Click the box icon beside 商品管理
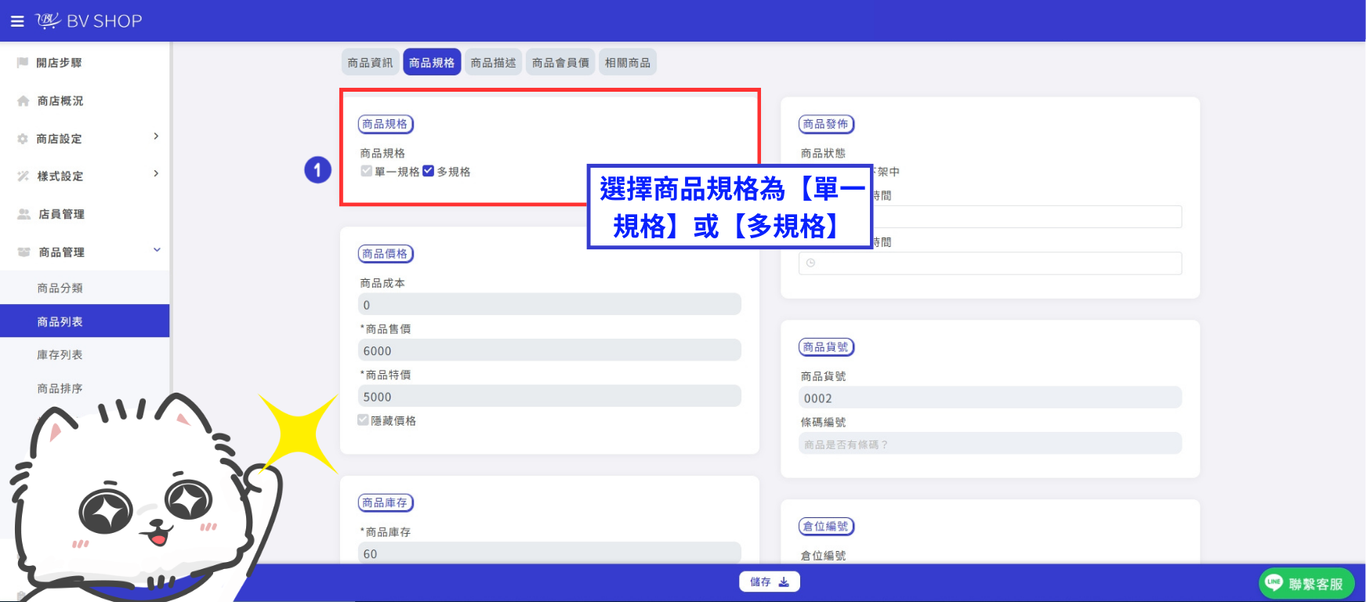 point(24,252)
